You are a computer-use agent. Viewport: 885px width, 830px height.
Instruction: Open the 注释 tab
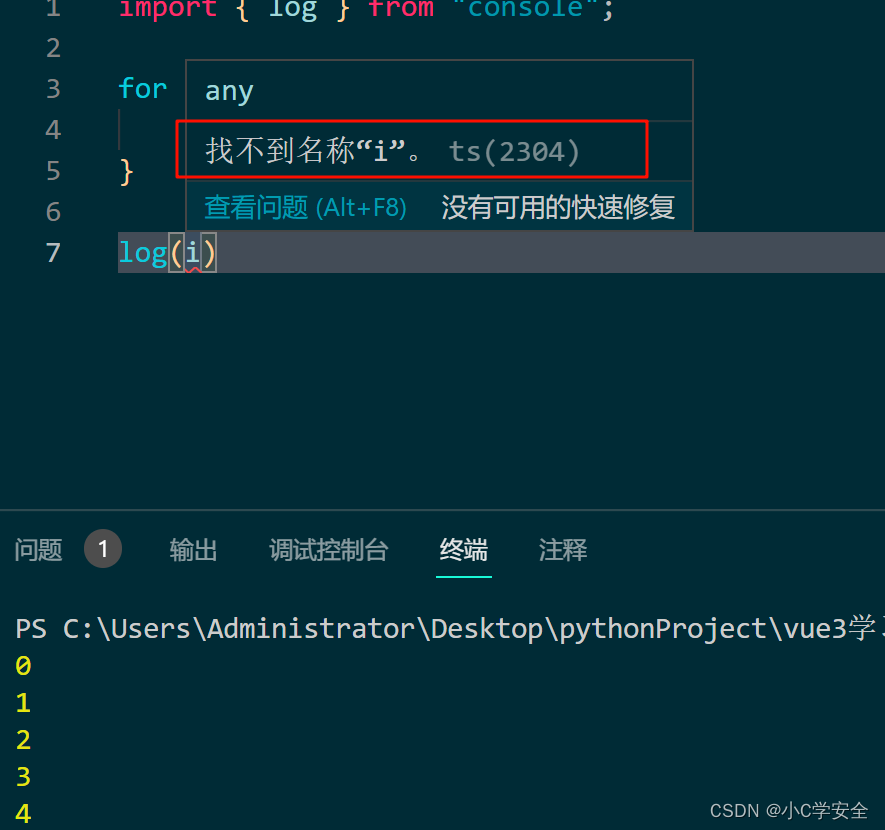pos(562,550)
